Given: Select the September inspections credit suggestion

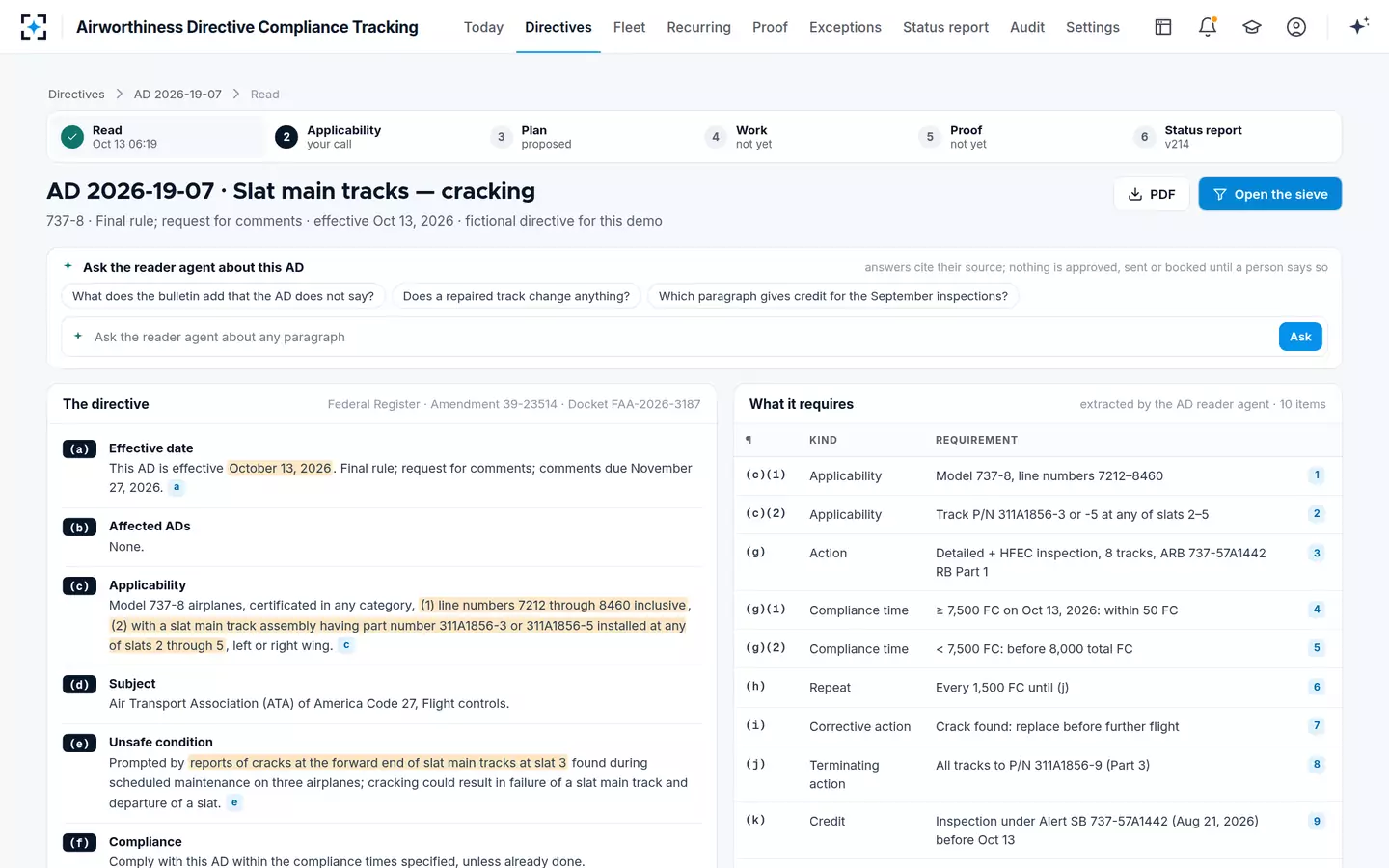Looking at the screenshot, I should pos(833,296).
